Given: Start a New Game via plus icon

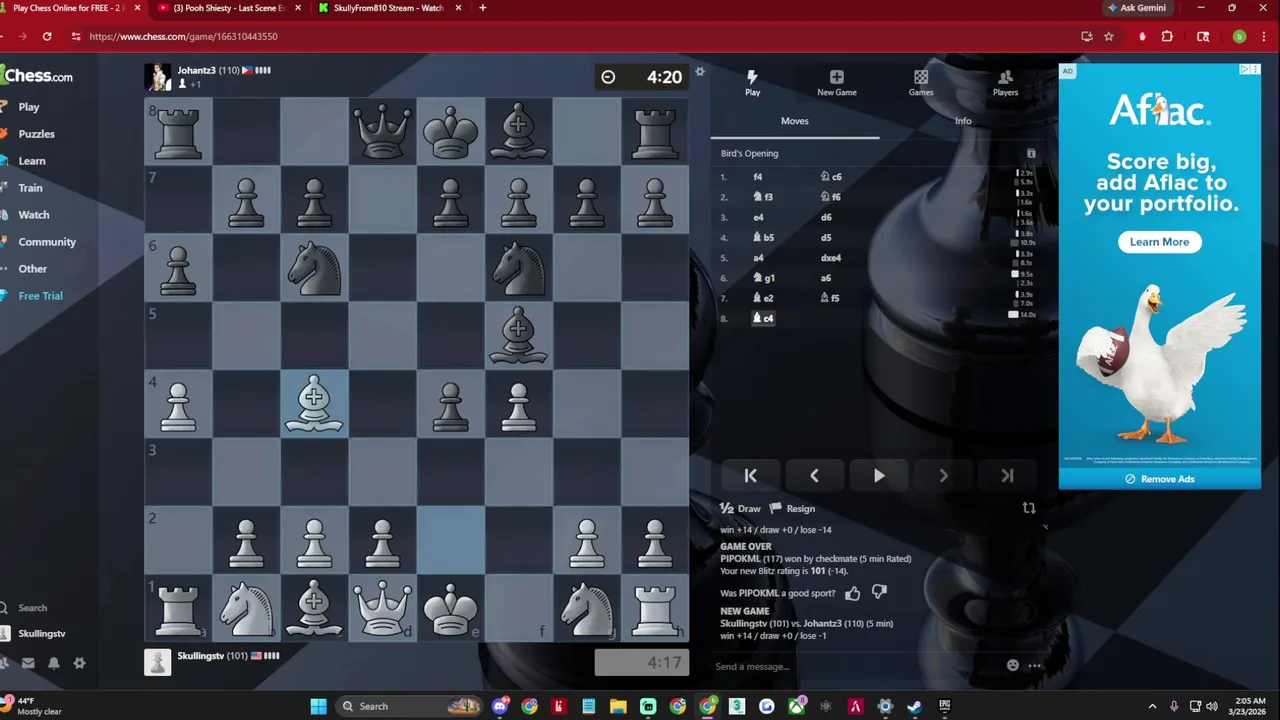Looking at the screenshot, I should point(836,83).
